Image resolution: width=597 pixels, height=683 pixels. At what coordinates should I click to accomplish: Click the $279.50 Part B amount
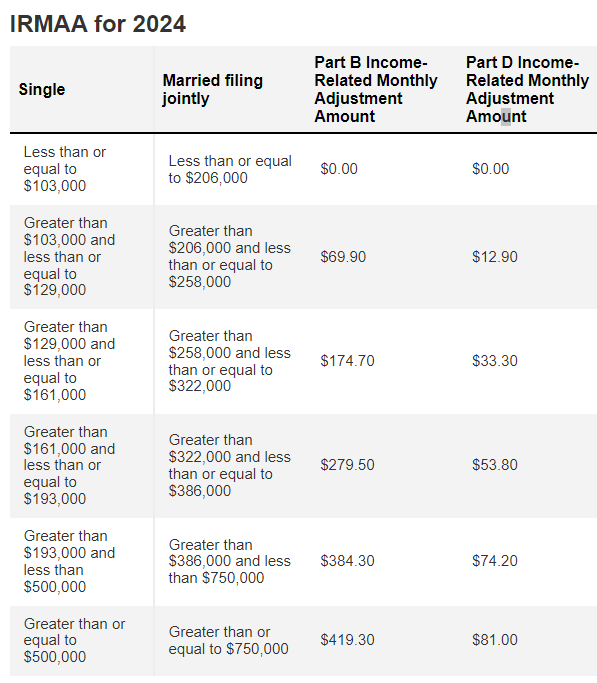(347, 465)
